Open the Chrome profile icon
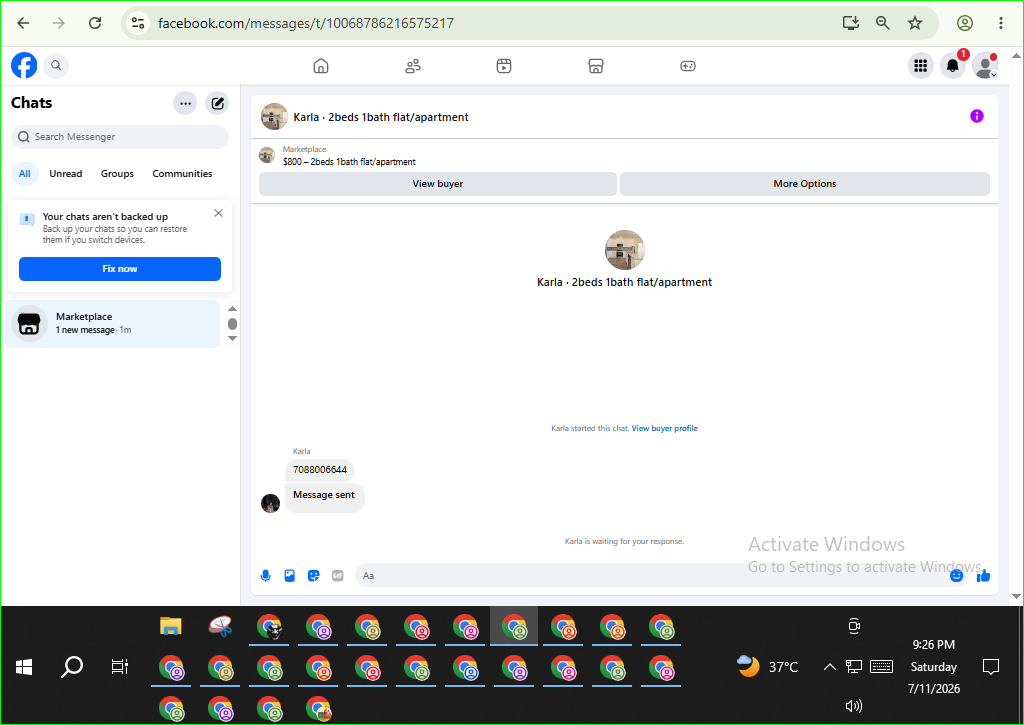 point(965,23)
